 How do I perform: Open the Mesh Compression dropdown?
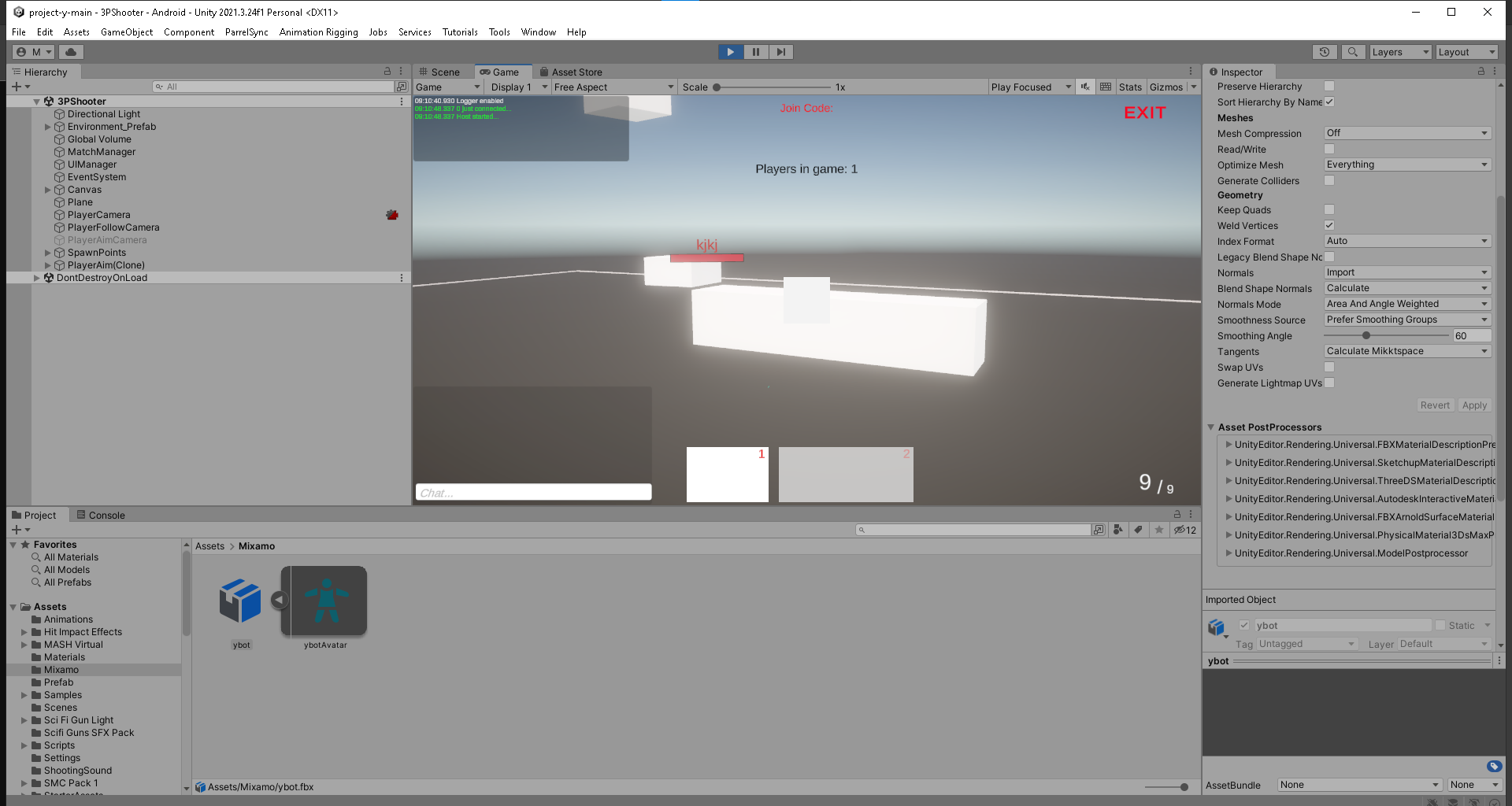tap(1406, 133)
